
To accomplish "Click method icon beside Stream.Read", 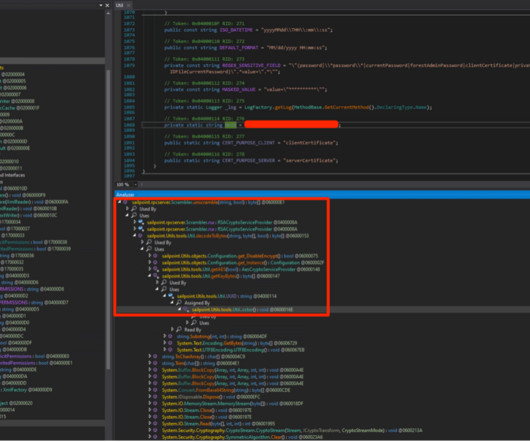I will coord(155,424).
